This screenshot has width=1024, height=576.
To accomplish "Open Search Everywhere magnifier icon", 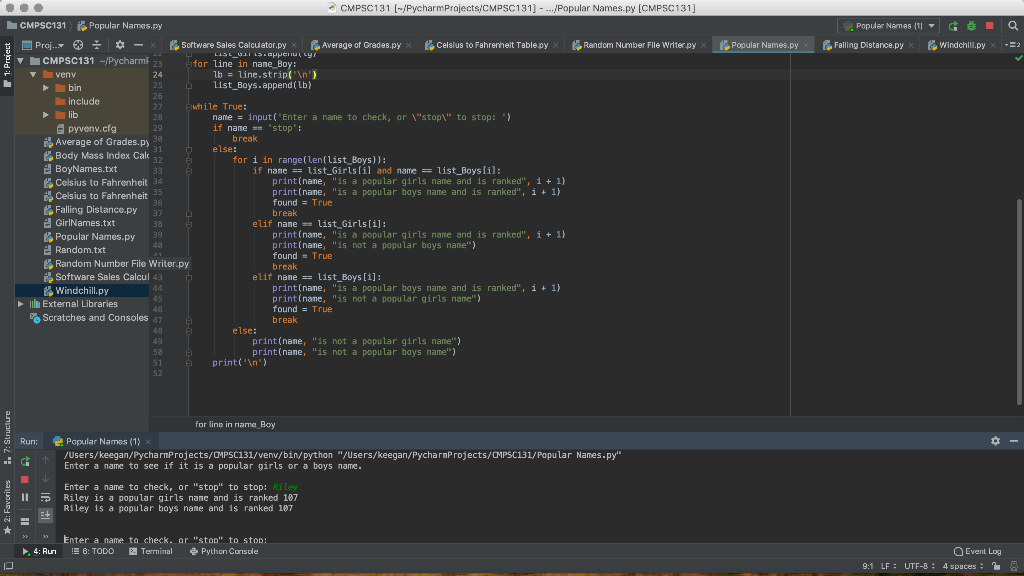I will (1013, 26).
